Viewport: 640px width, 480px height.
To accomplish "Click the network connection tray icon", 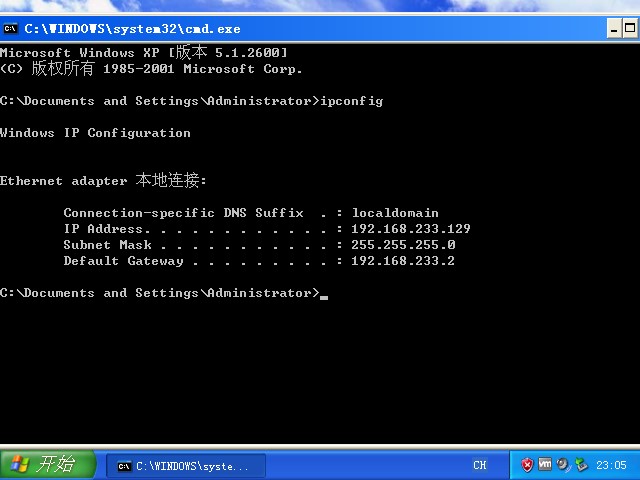I will (x=581, y=464).
